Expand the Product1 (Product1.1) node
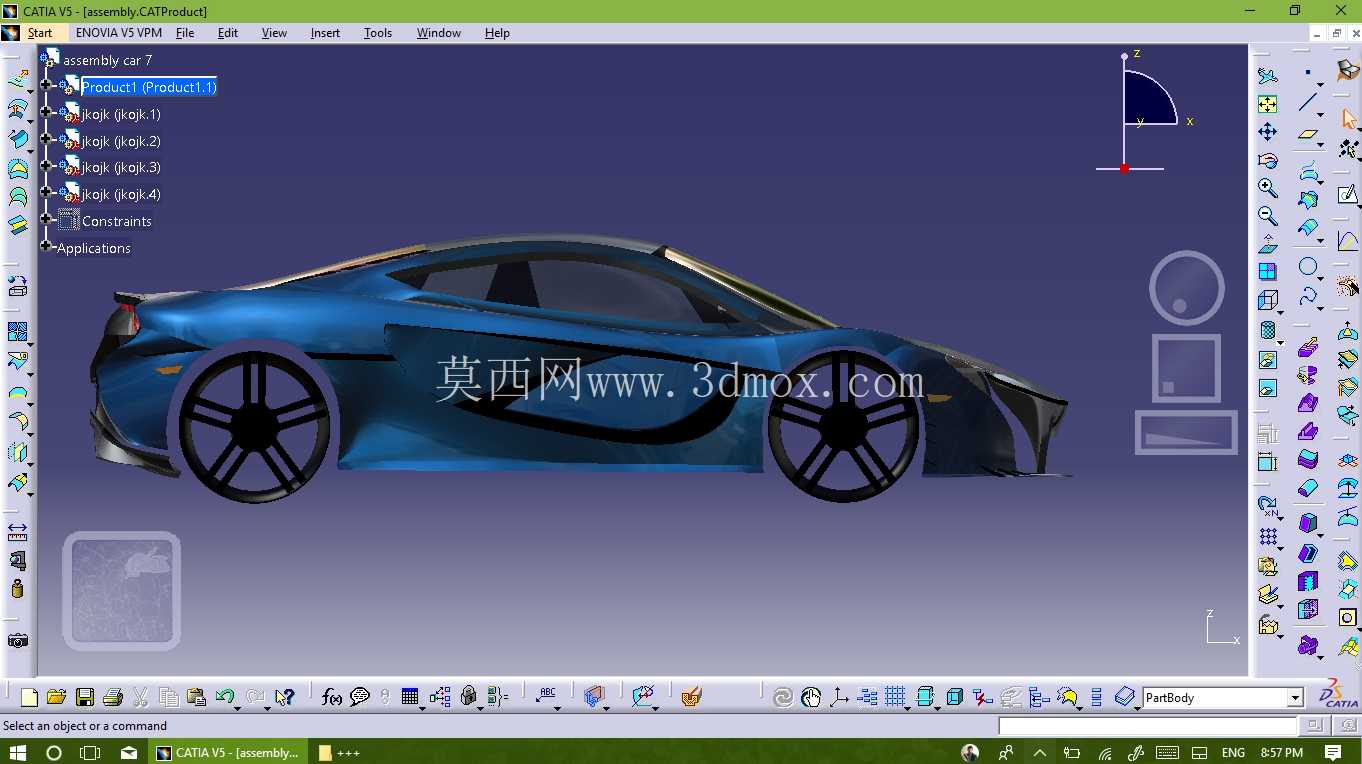This screenshot has height=764, width=1362. [46, 85]
